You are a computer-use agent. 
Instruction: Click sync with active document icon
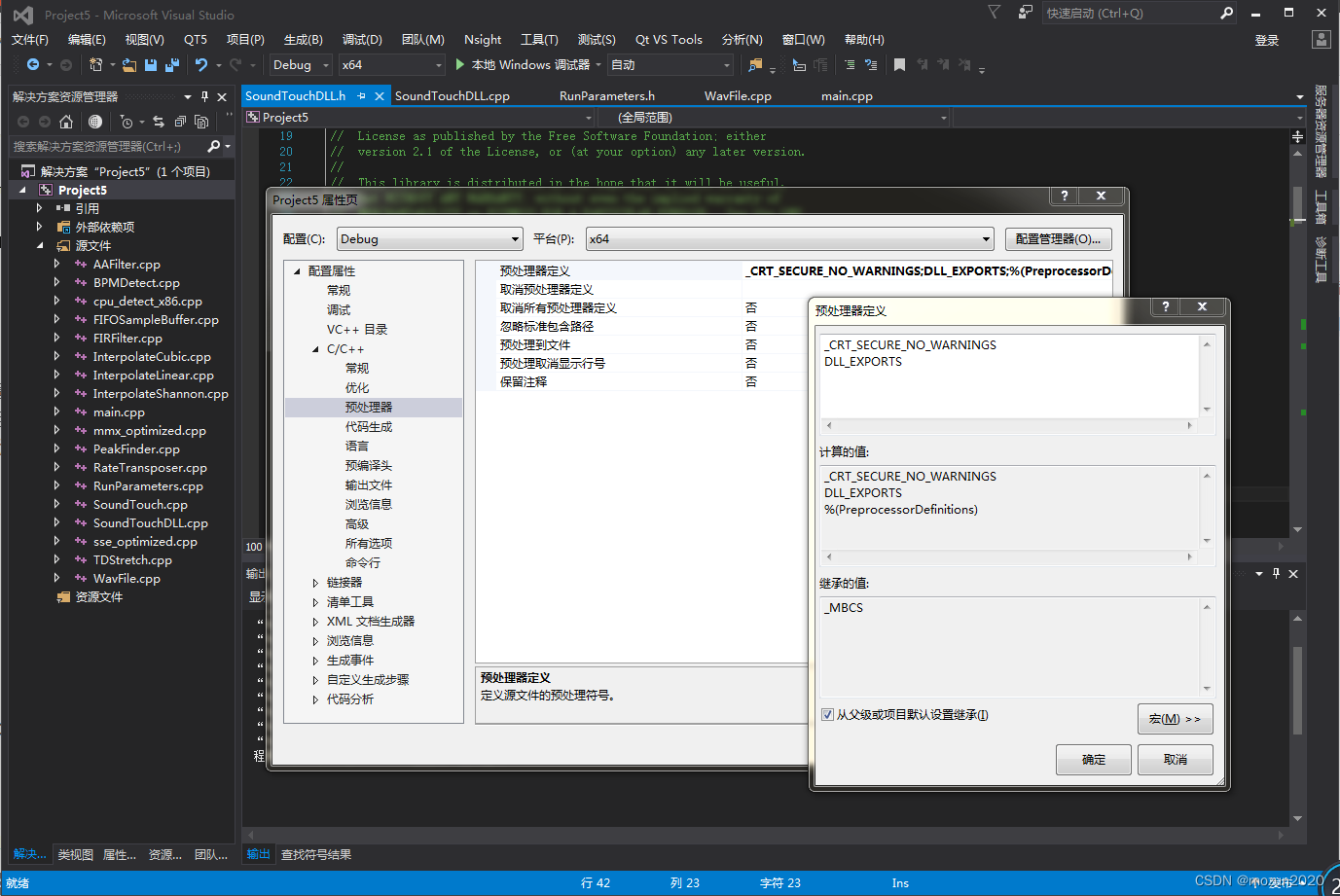tap(159, 122)
